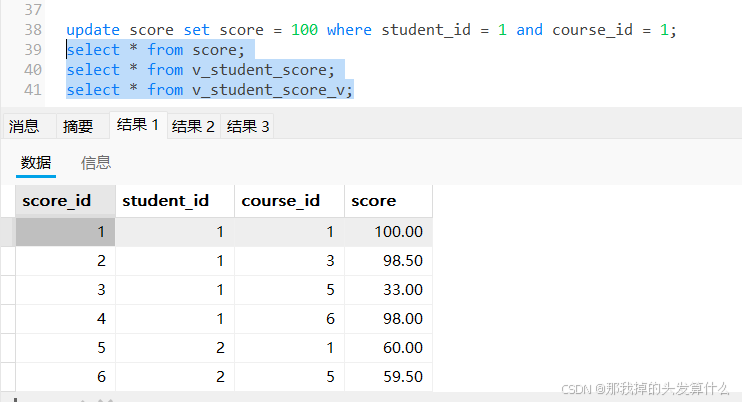Click line number 41 in the gutter

tap(33, 90)
